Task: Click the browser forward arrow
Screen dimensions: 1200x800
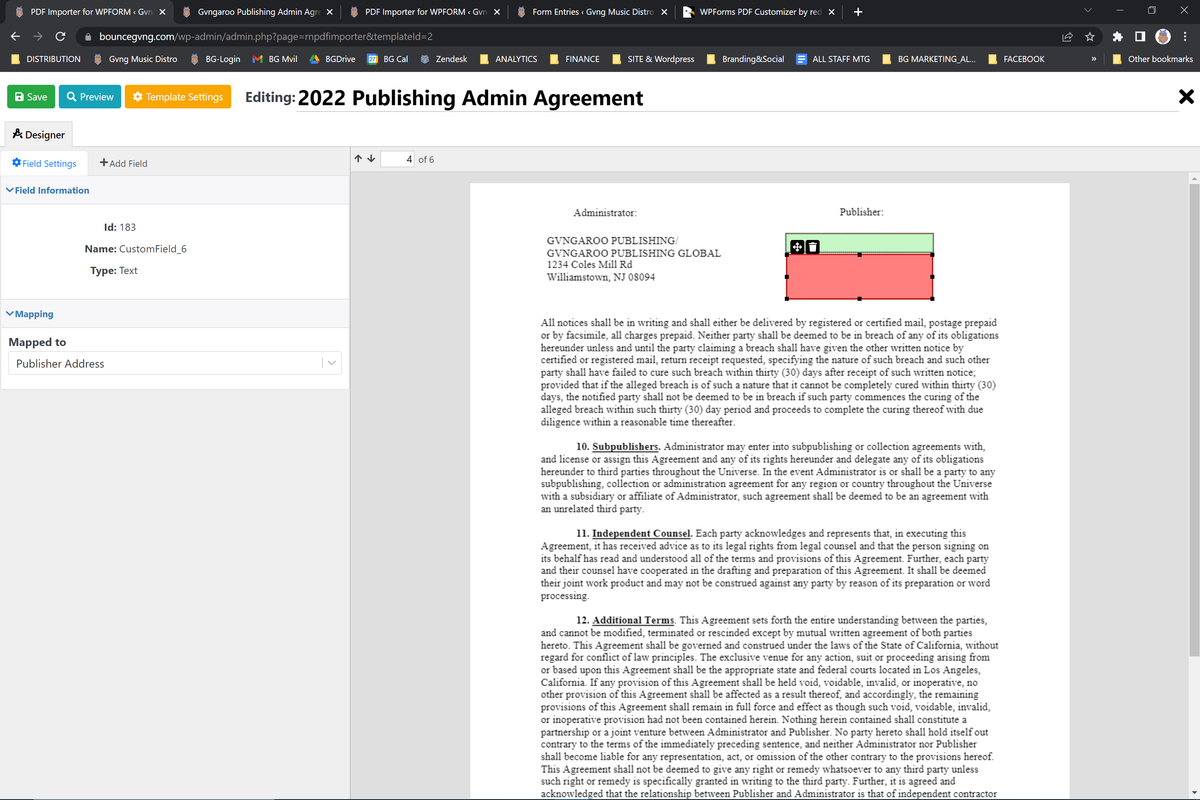Action: [x=38, y=37]
